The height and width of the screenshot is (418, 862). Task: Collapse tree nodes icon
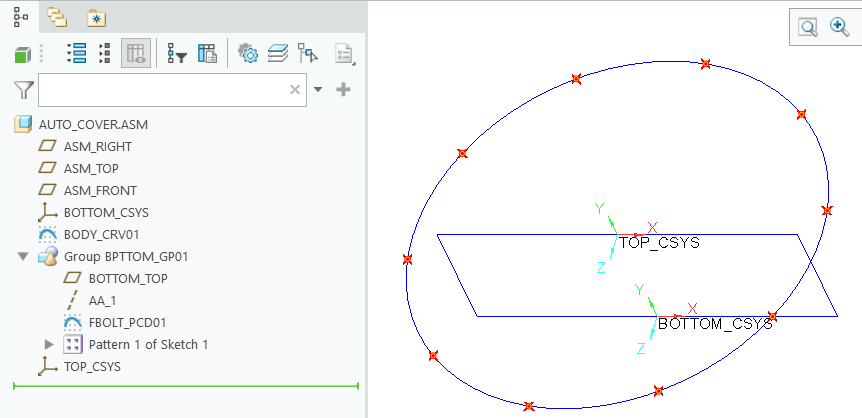pos(105,53)
